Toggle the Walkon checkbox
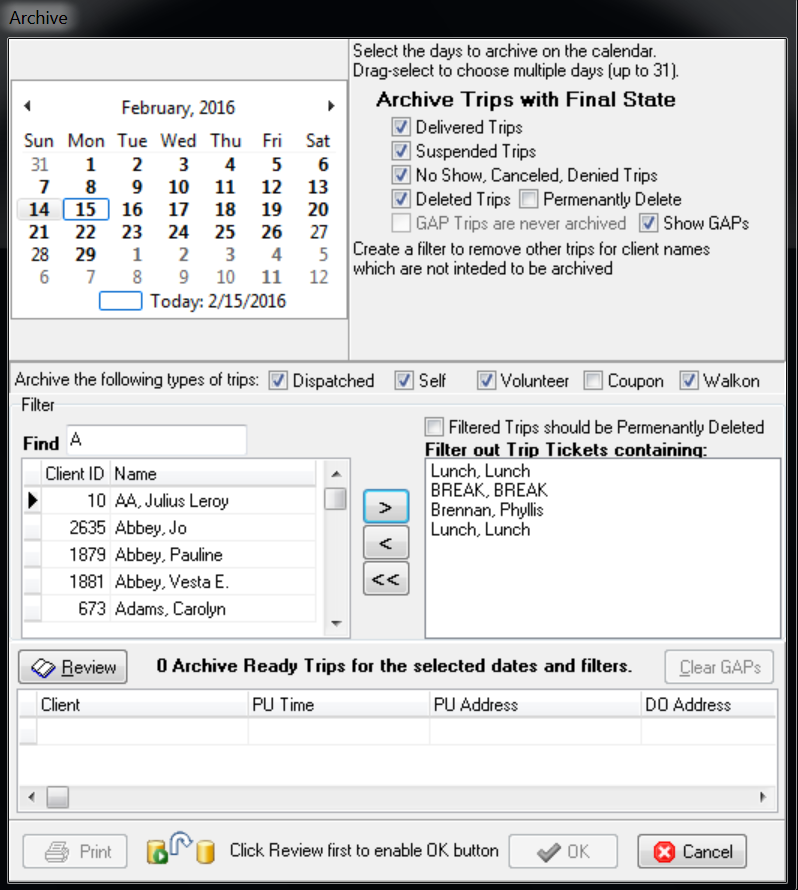Screen dimensions: 798x890 pos(688,380)
